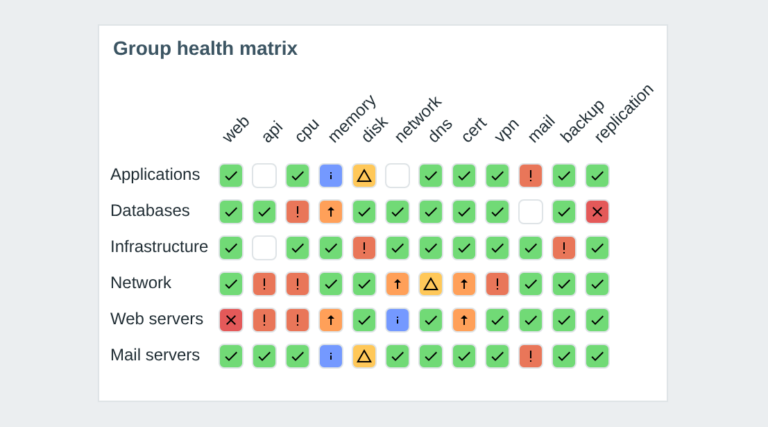Select the Web servers cert up-arrow icon
Viewport: 768px width, 427px height.
tap(464, 320)
